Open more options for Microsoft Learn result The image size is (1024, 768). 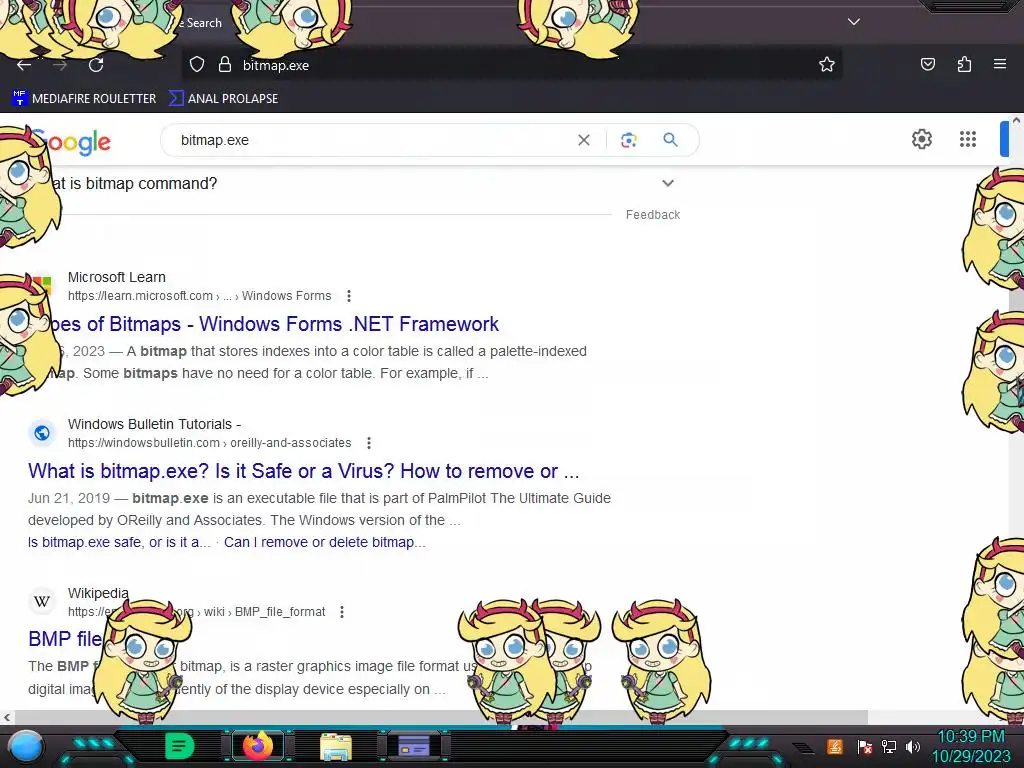tap(349, 296)
